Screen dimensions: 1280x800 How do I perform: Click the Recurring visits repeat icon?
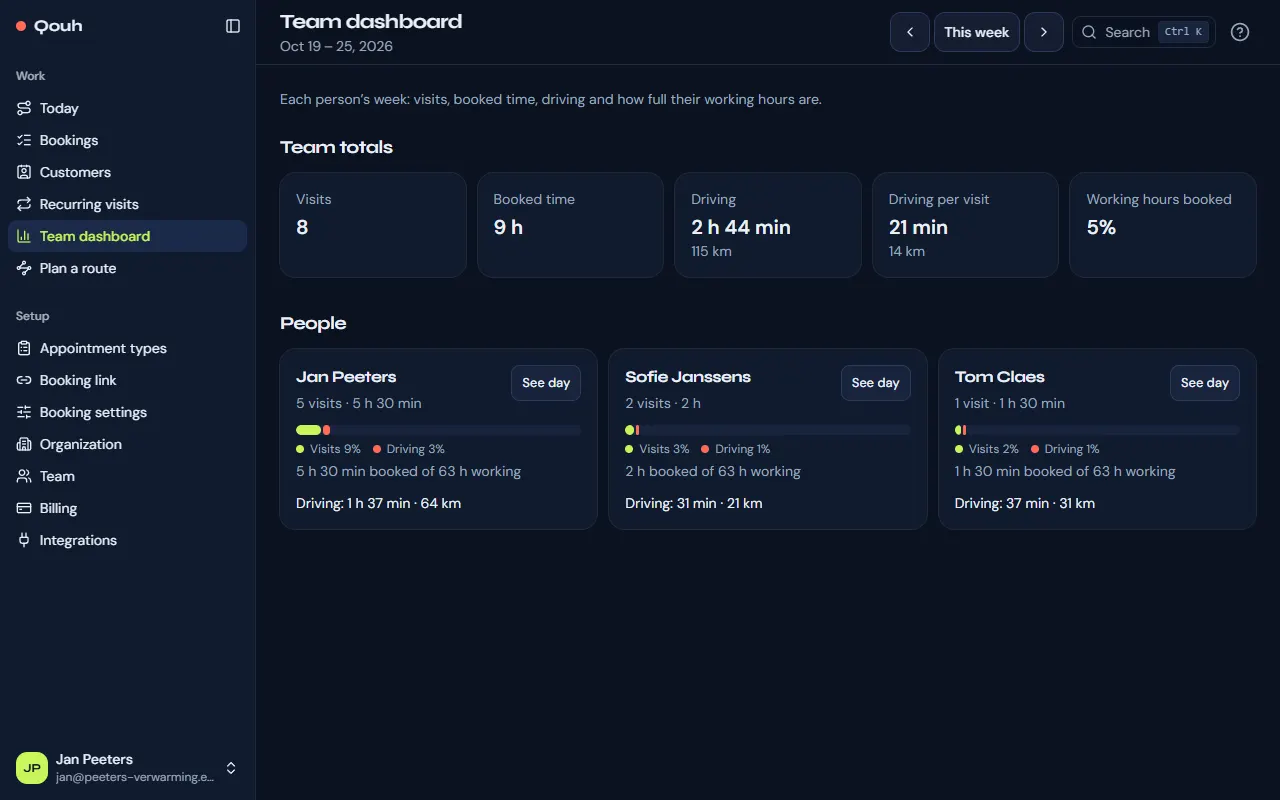pyautogui.click(x=24, y=204)
